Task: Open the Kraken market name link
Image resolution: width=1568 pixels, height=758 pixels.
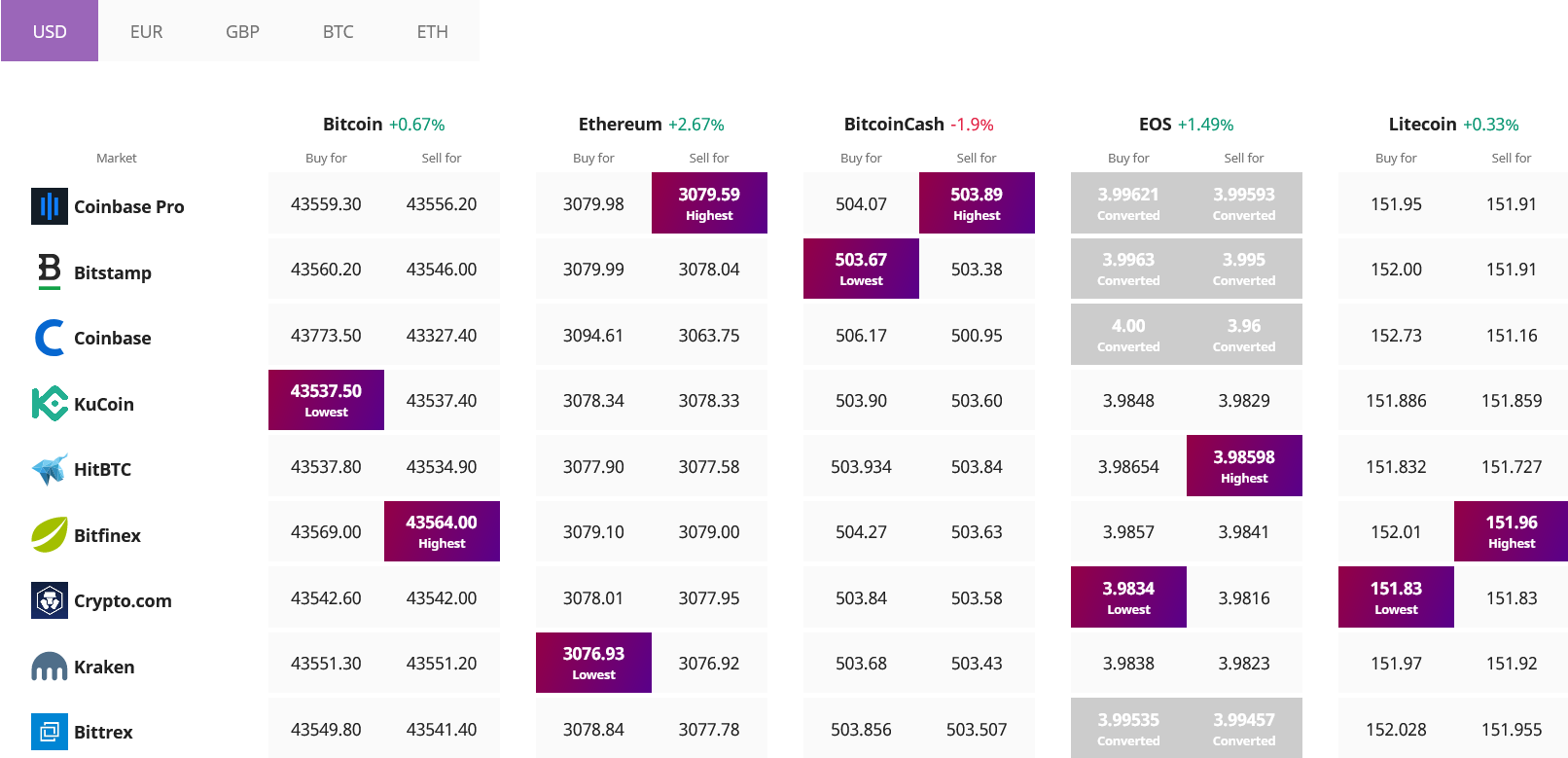Action: pyautogui.click(x=104, y=667)
